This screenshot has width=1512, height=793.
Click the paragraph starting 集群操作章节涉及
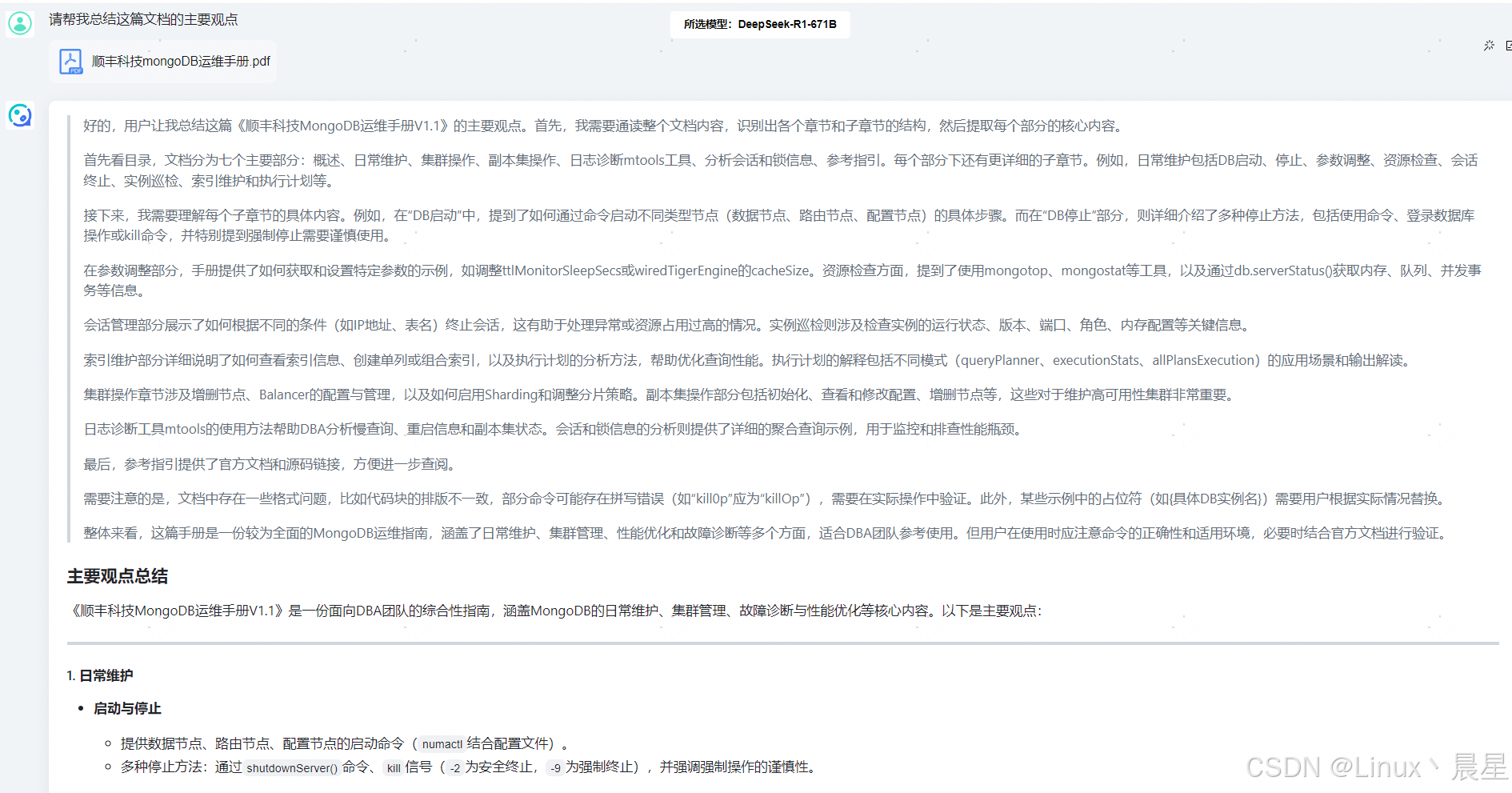pos(660,394)
